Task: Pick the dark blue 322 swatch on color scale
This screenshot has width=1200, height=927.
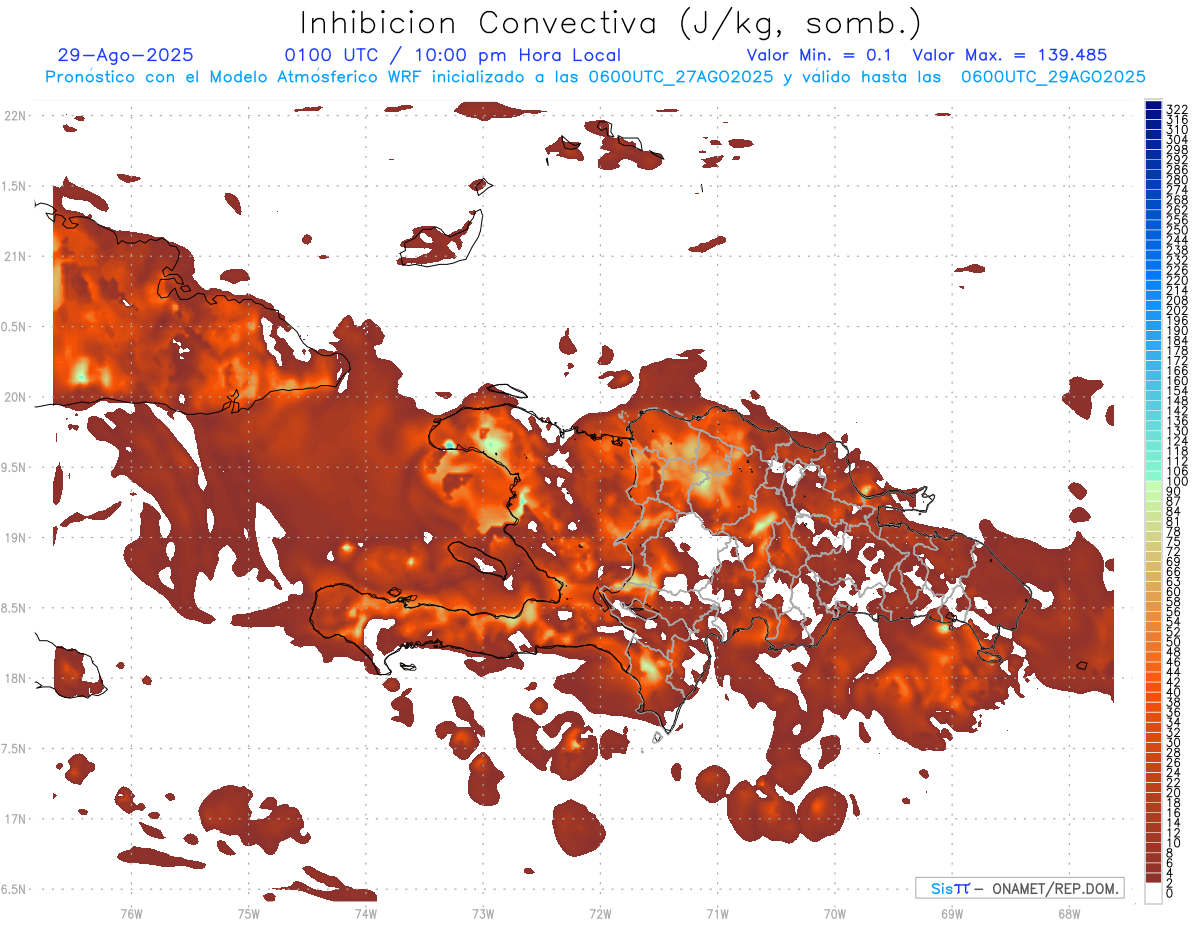Action: [1154, 107]
